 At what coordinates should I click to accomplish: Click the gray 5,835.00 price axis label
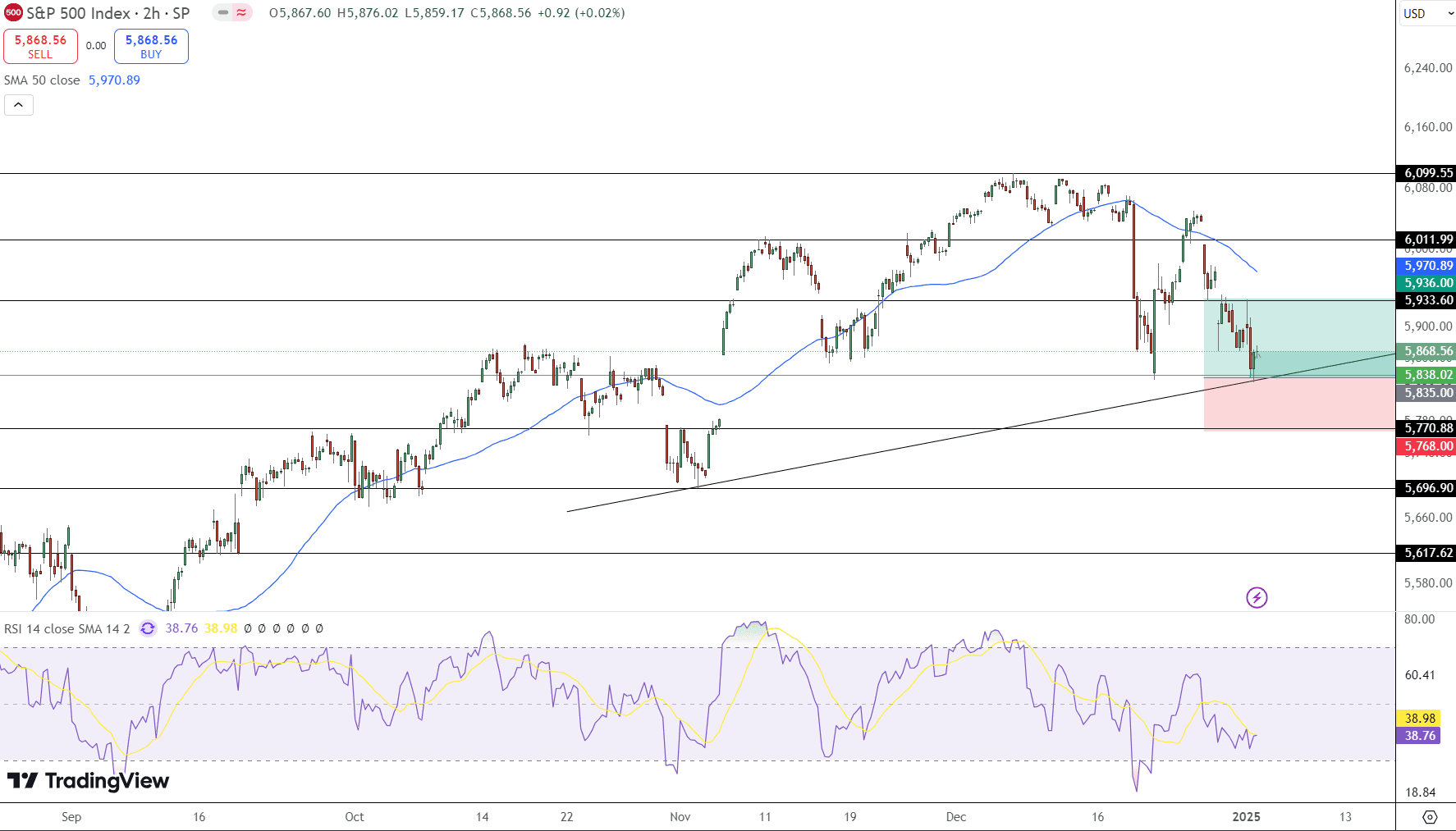click(x=1426, y=393)
